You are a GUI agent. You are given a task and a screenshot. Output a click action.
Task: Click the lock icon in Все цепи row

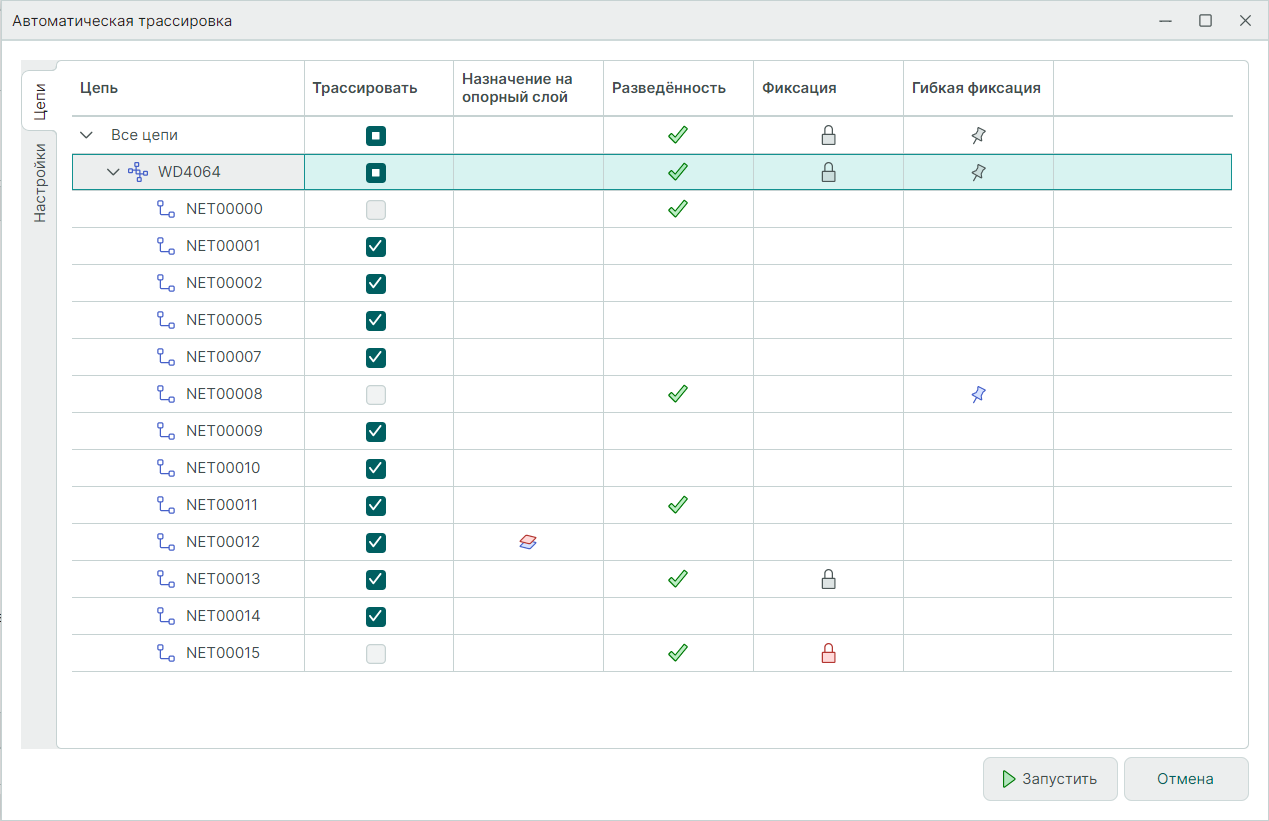click(828, 136)
